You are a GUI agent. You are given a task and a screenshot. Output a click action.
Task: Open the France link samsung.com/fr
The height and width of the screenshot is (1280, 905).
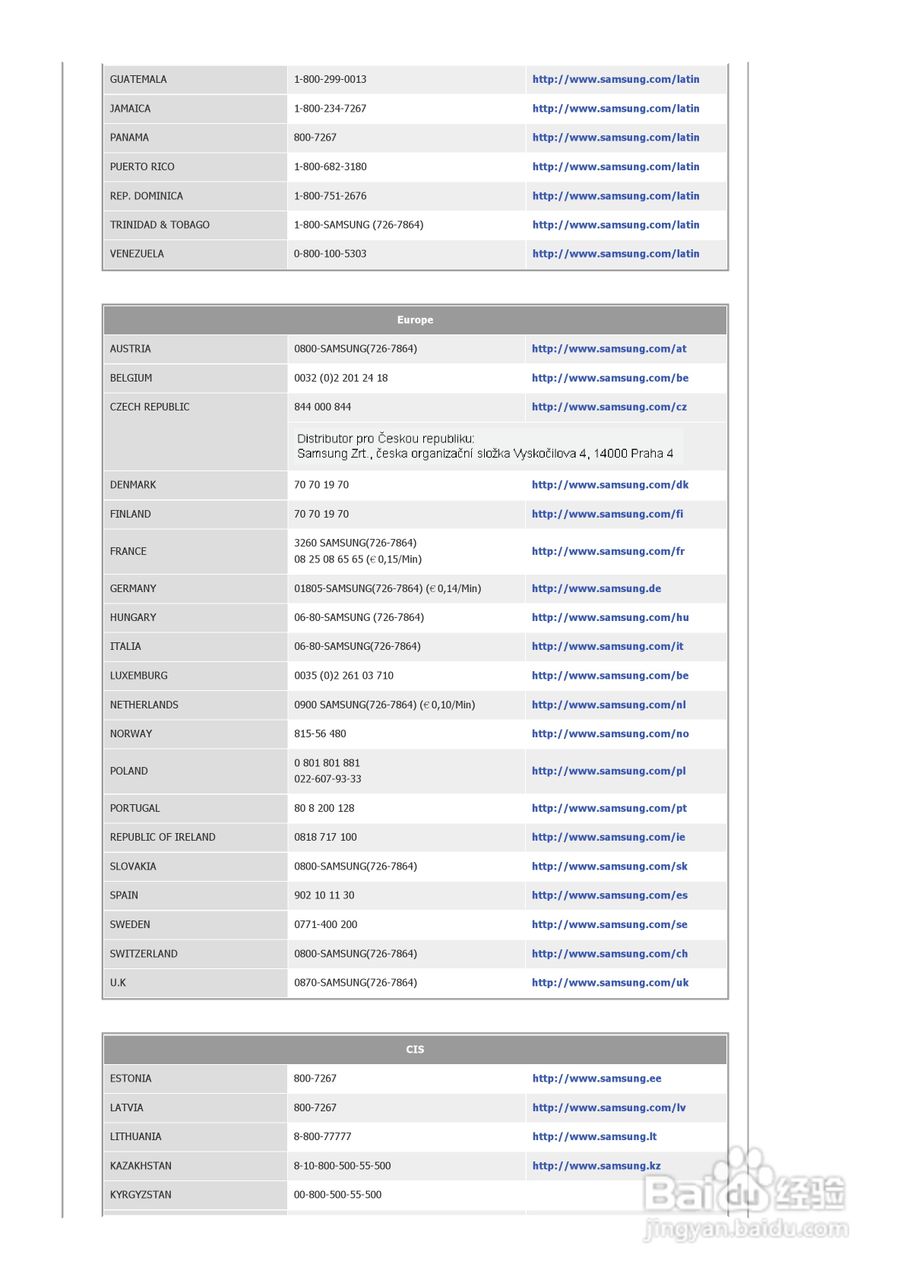(608, 551)
